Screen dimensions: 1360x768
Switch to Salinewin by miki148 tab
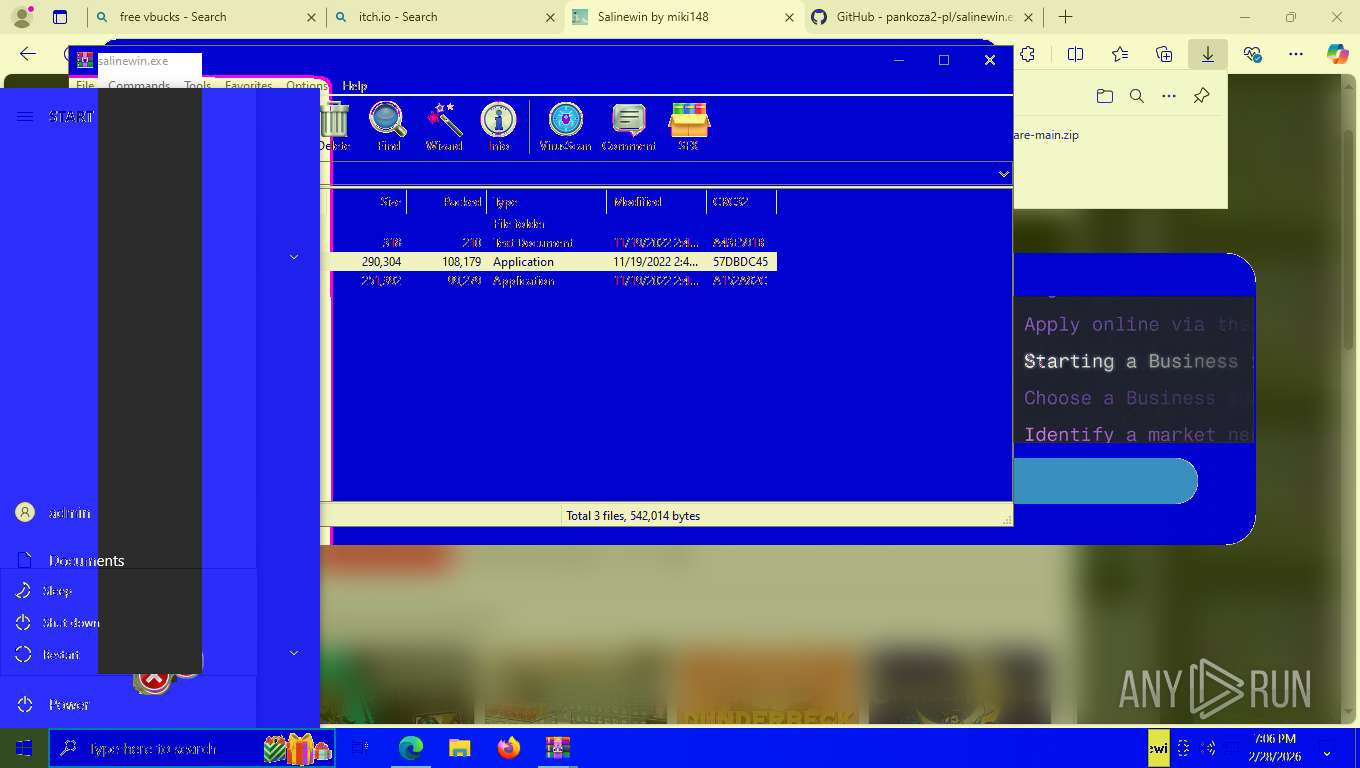click(685, 17)
